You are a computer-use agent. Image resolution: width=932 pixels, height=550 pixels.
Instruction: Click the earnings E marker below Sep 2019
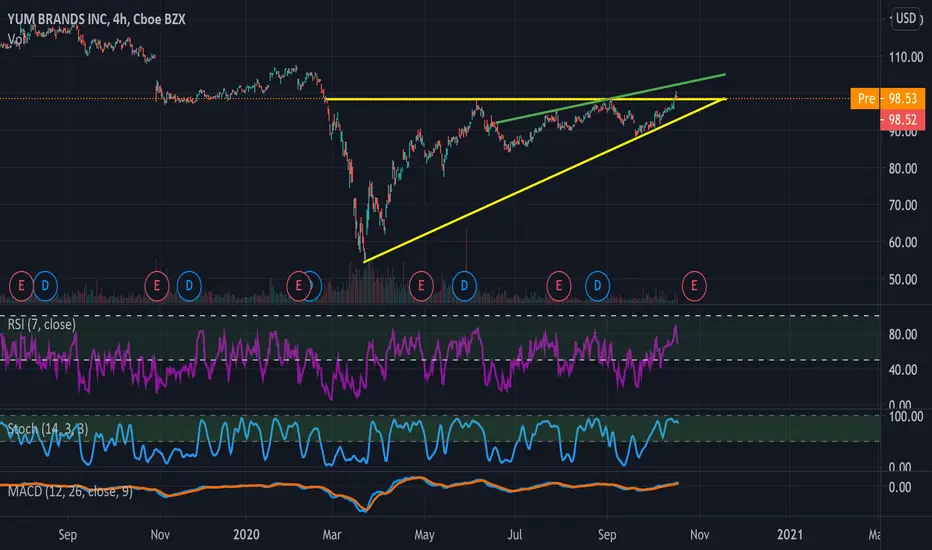coord(21,286)
